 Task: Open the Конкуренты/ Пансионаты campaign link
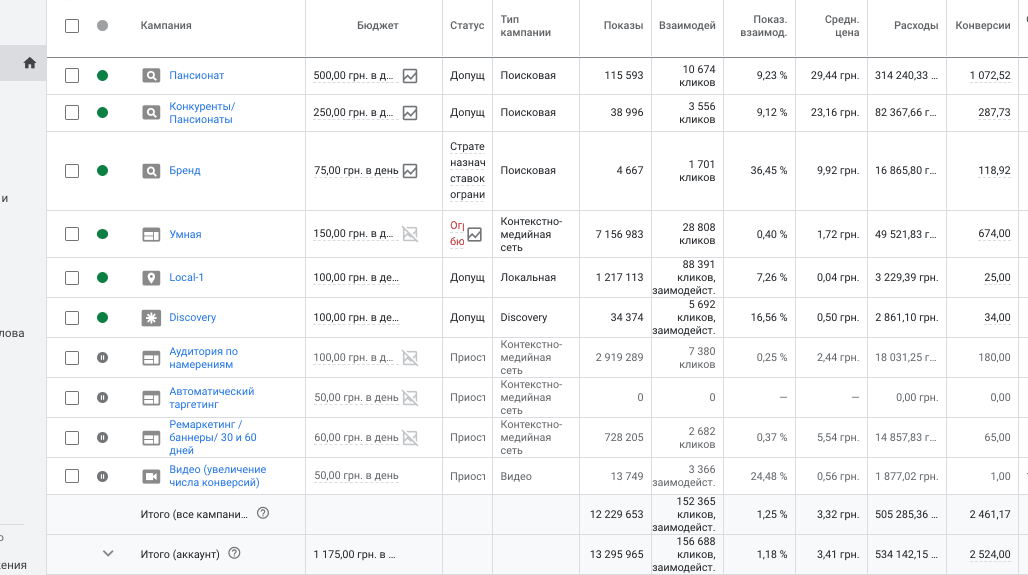(x=202, y=113)
